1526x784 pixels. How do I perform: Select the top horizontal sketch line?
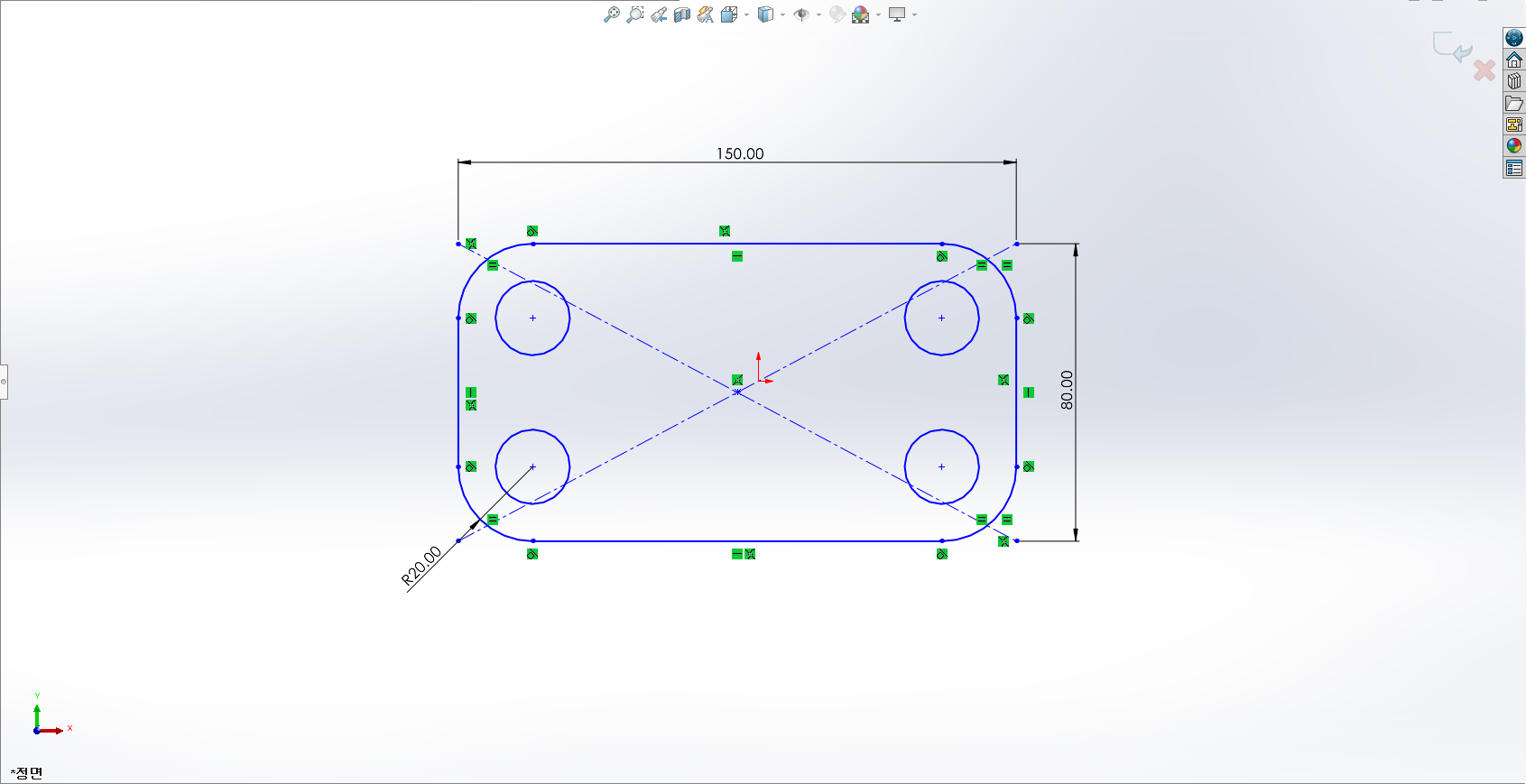click(x=737, y=244)
